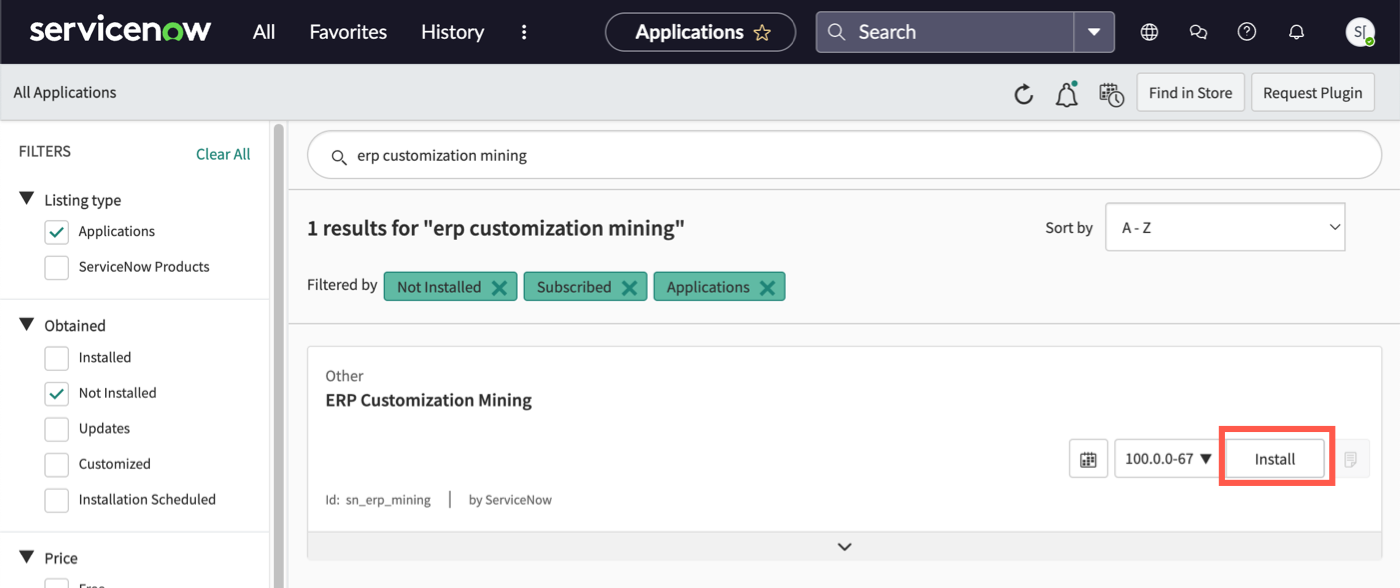
Task: Click the filters panel scrollbar
Action: (x=279, y=355)
